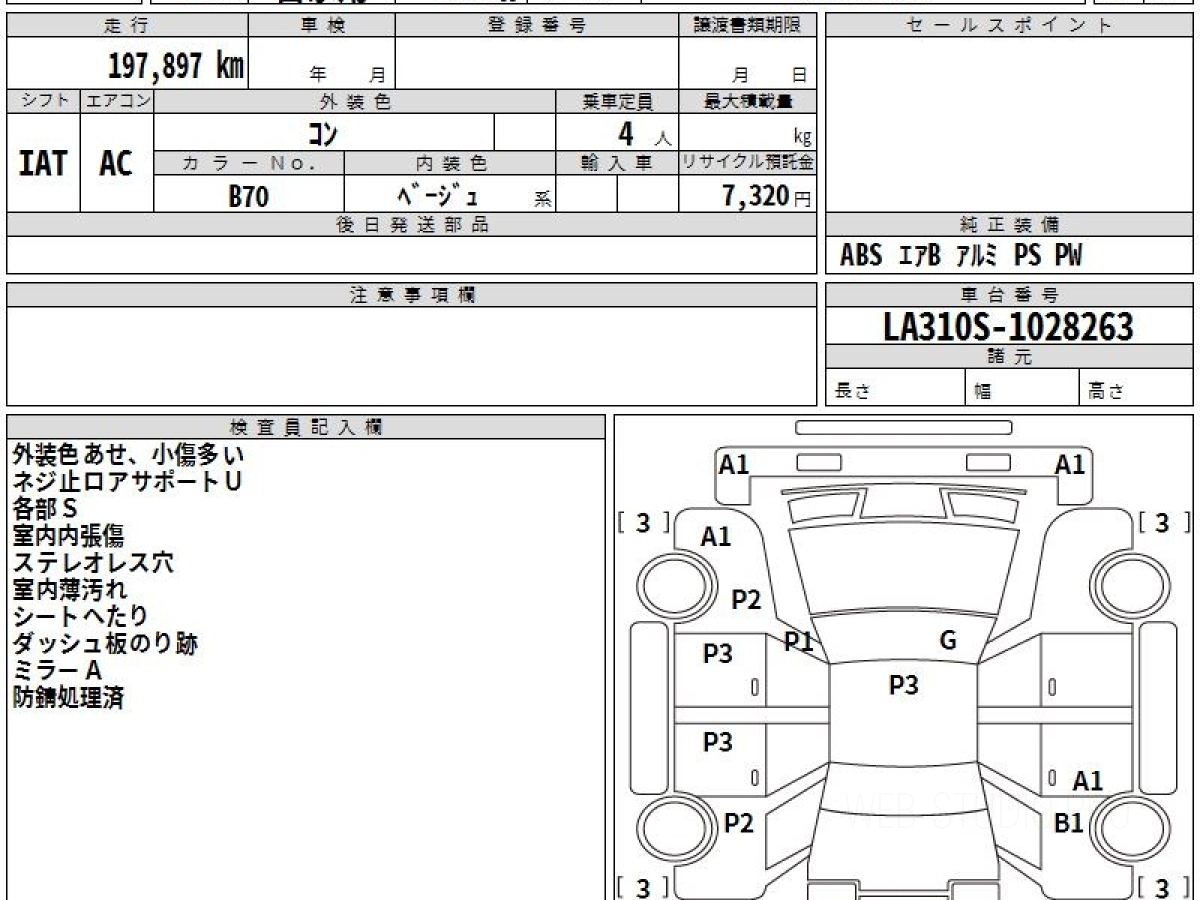Click the 後日発送部品 header
Screen dimensions: 1200x900
[412, 225]
